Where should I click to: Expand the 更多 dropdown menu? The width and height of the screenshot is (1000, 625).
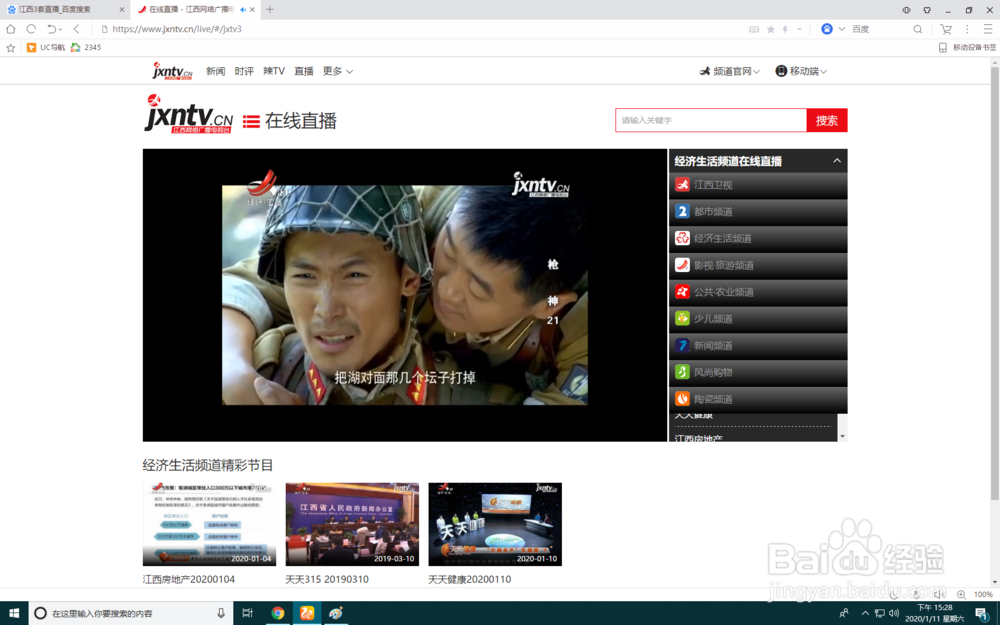(x=337, y=71)
